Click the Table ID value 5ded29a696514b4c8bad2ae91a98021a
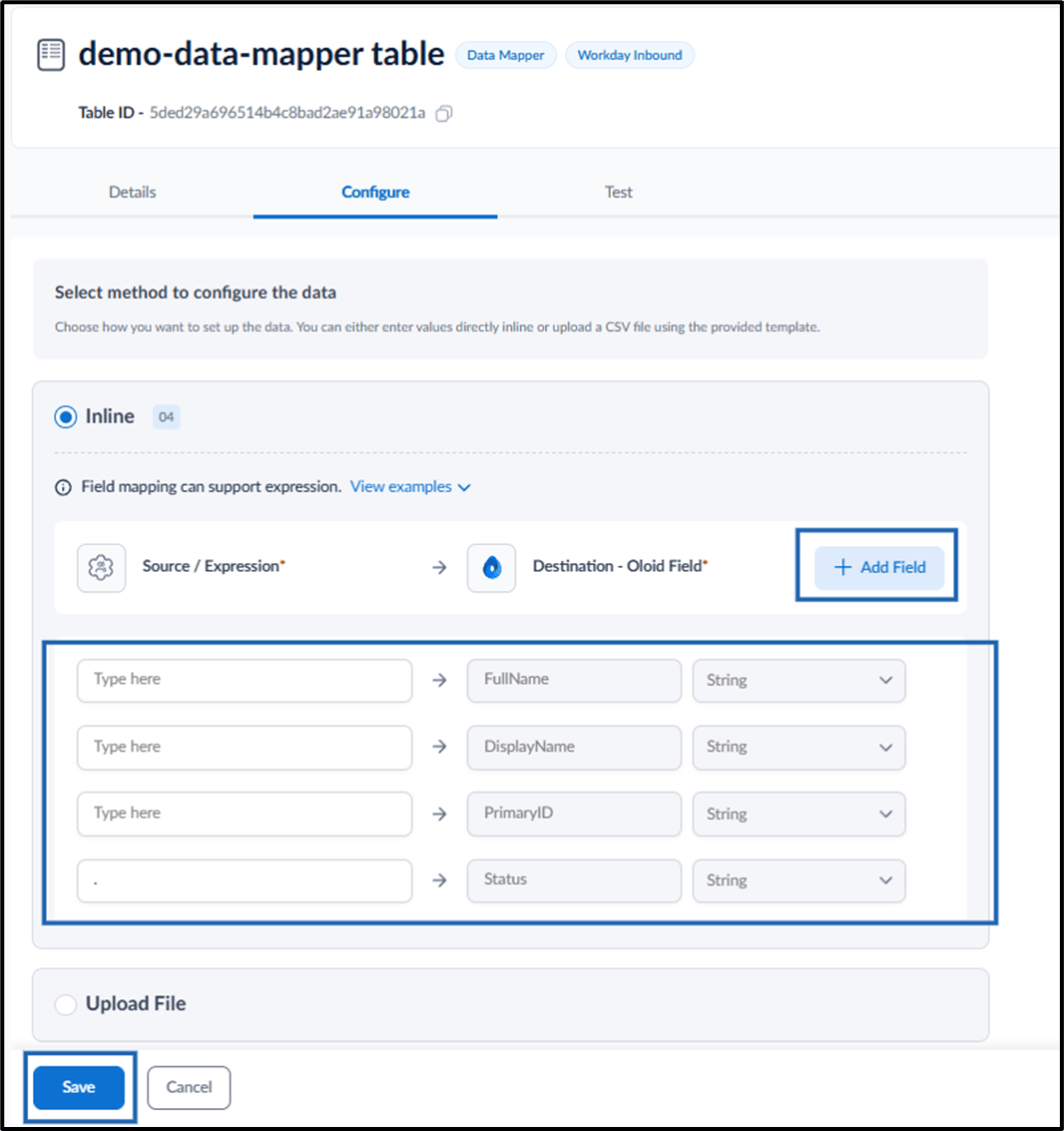 287,113
